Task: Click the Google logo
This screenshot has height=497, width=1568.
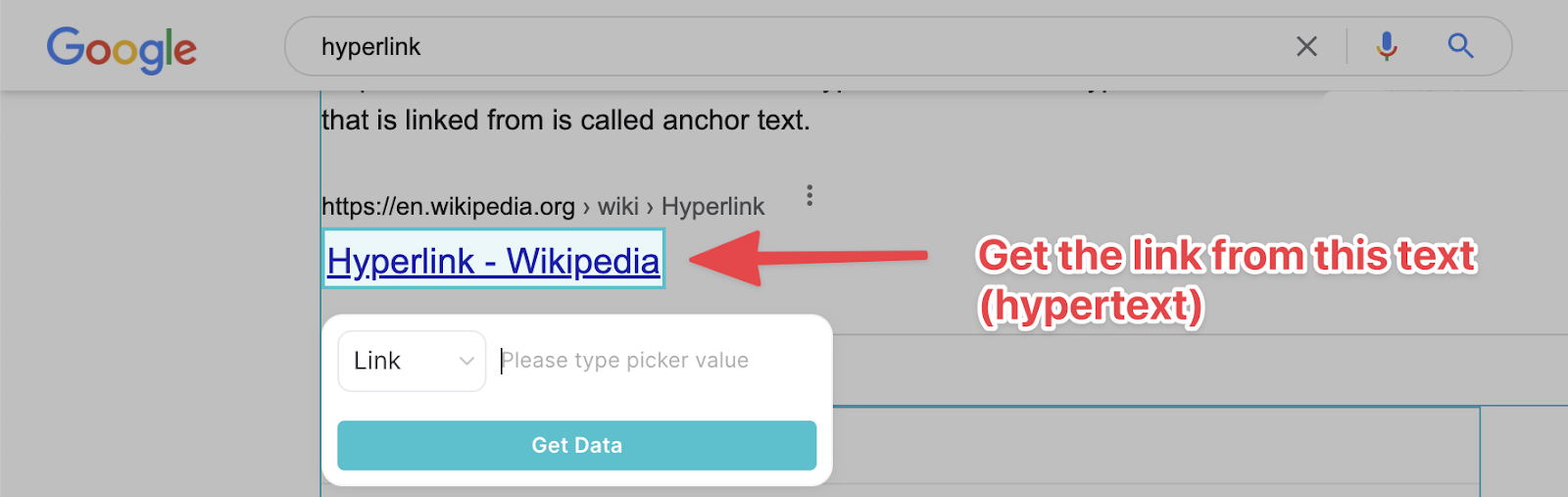Action: (x=122, y=49)
